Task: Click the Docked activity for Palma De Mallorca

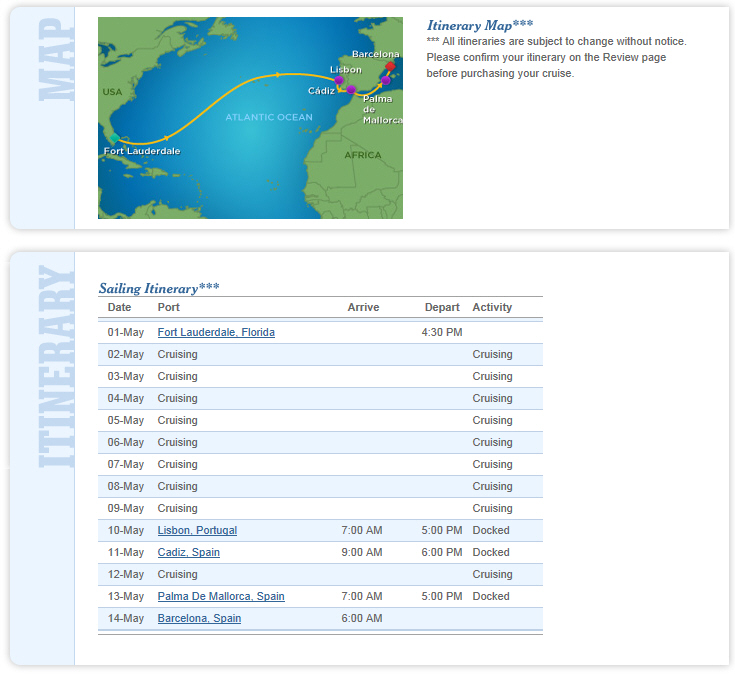Action: click(x=491, y=596)
